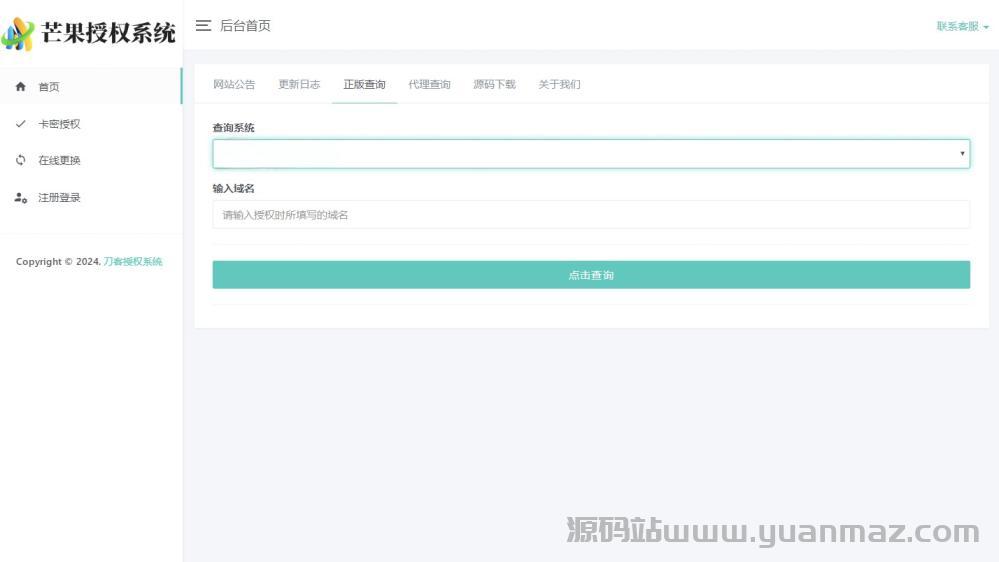999x562 pixels.
Task: Open the 更新日志 tab
Action: 299,85
